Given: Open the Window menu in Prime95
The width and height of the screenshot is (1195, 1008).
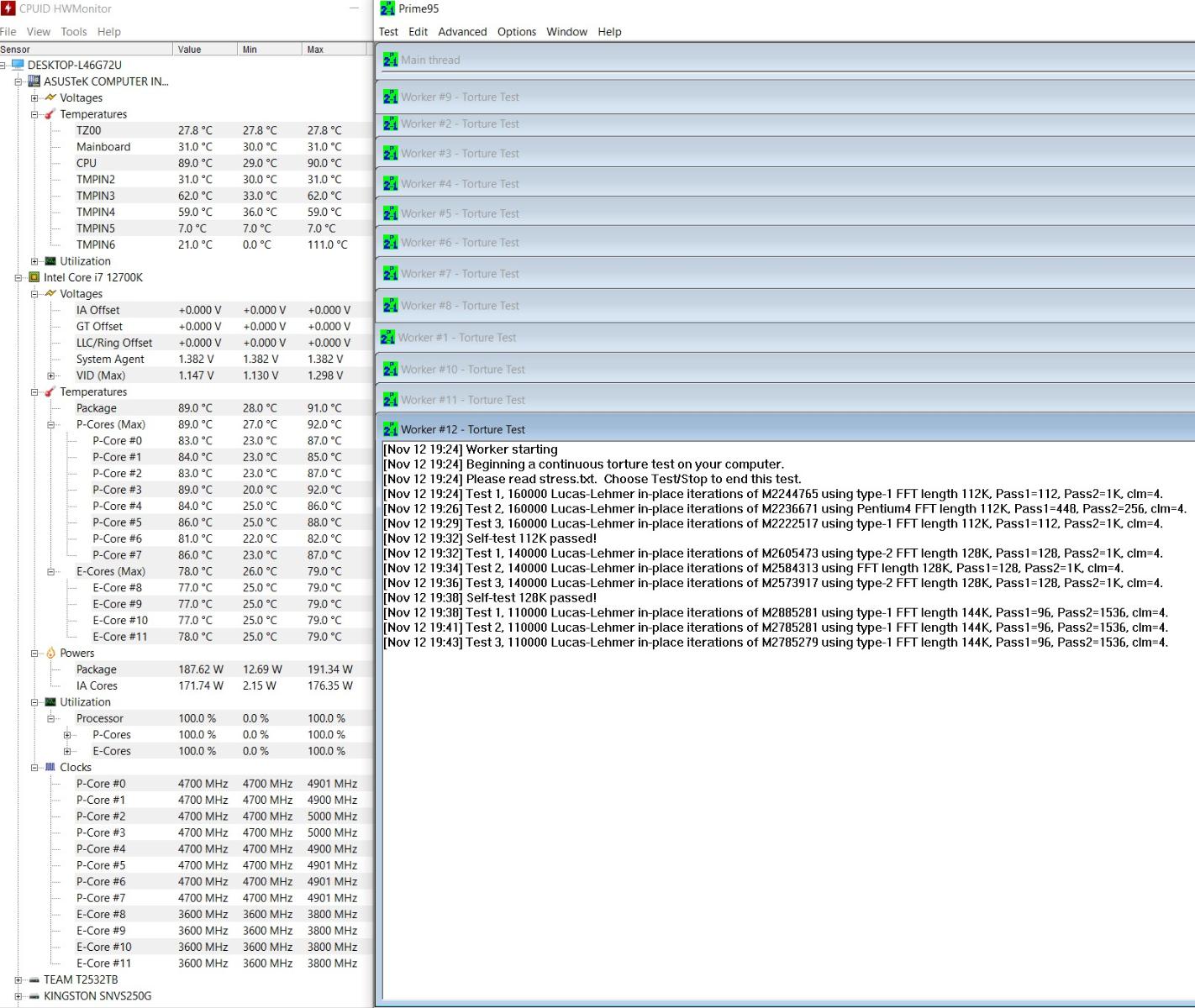Looking at the screenshot, I should 567,32.
